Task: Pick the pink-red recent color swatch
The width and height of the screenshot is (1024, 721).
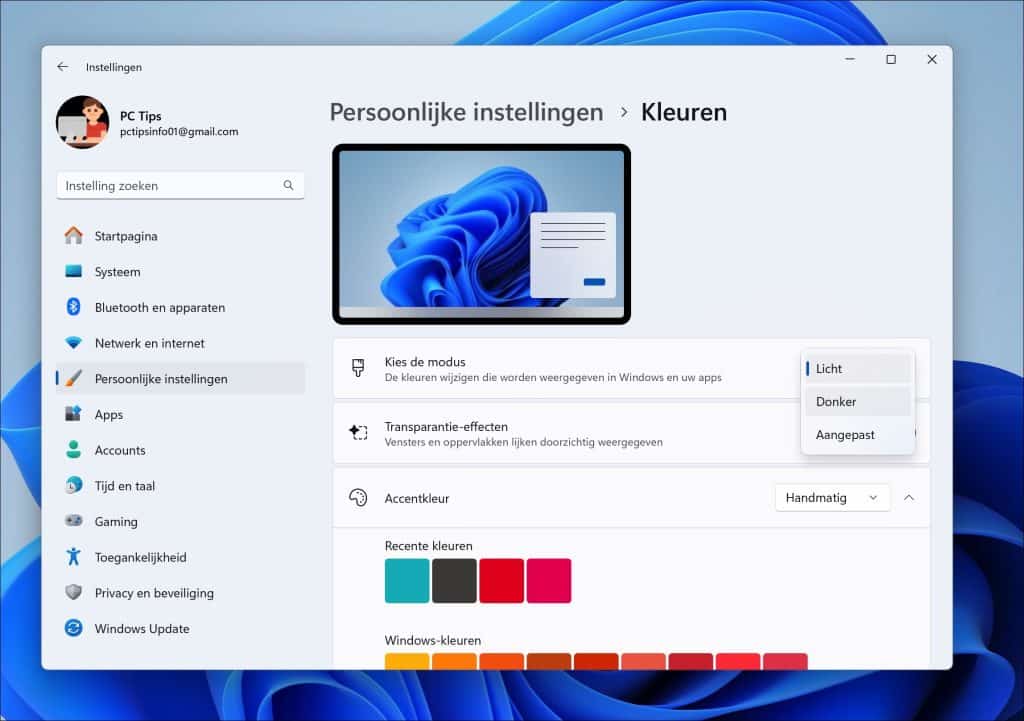Action: tap(549, 580)
